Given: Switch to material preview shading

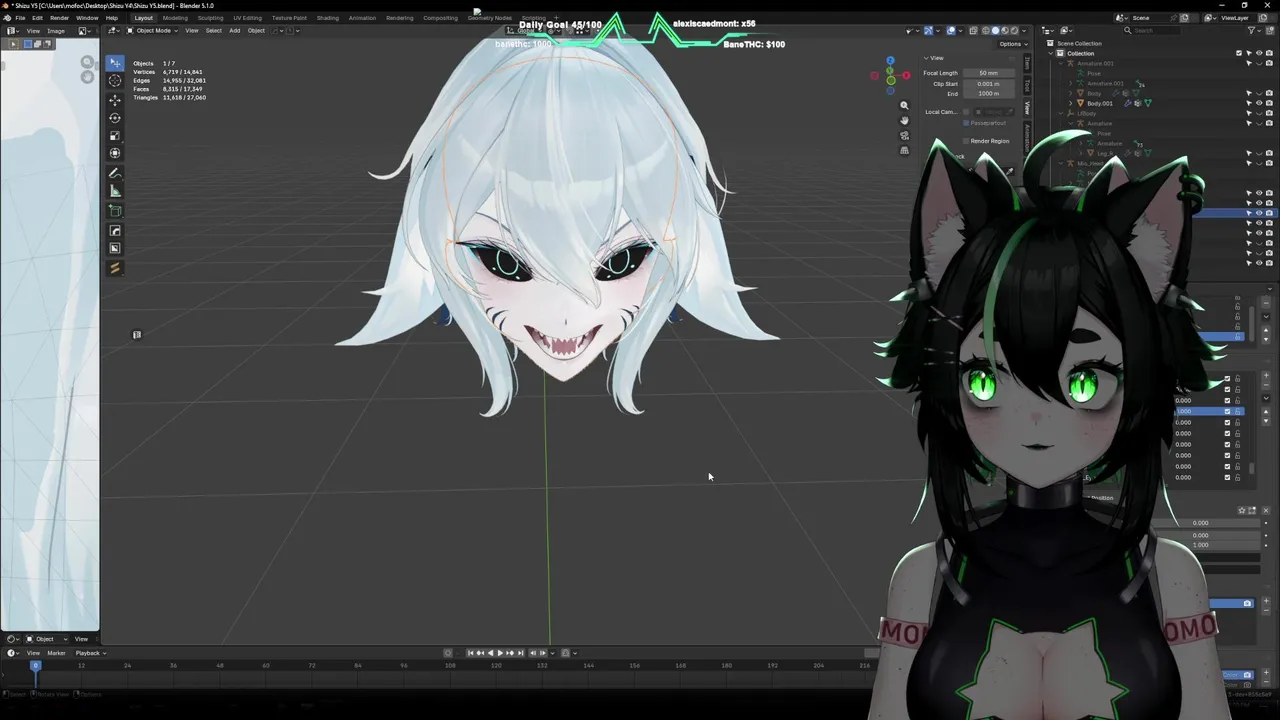Looking at the screenshot, I should [1004, 30].
